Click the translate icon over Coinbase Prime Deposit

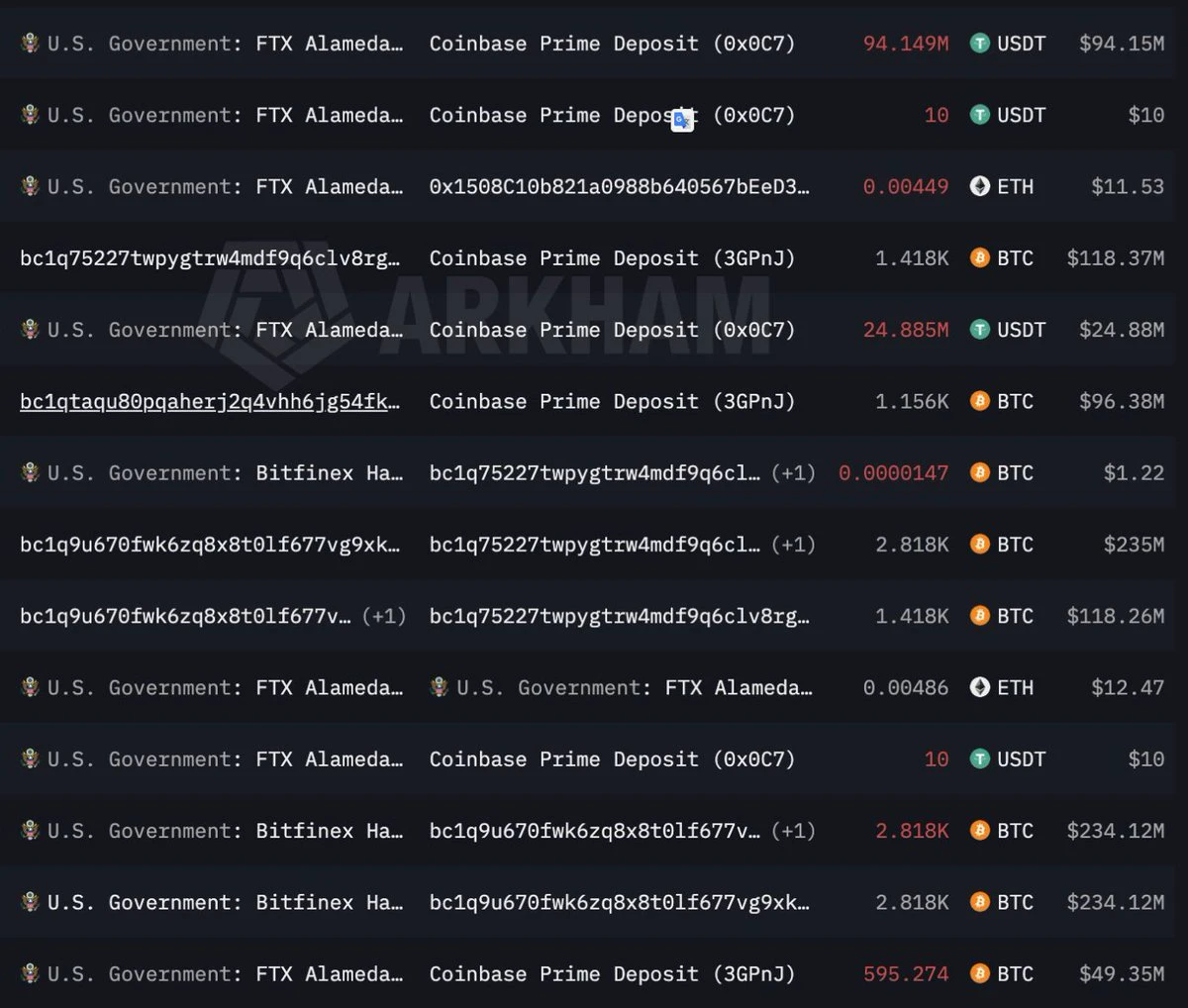tap(682, 120)
